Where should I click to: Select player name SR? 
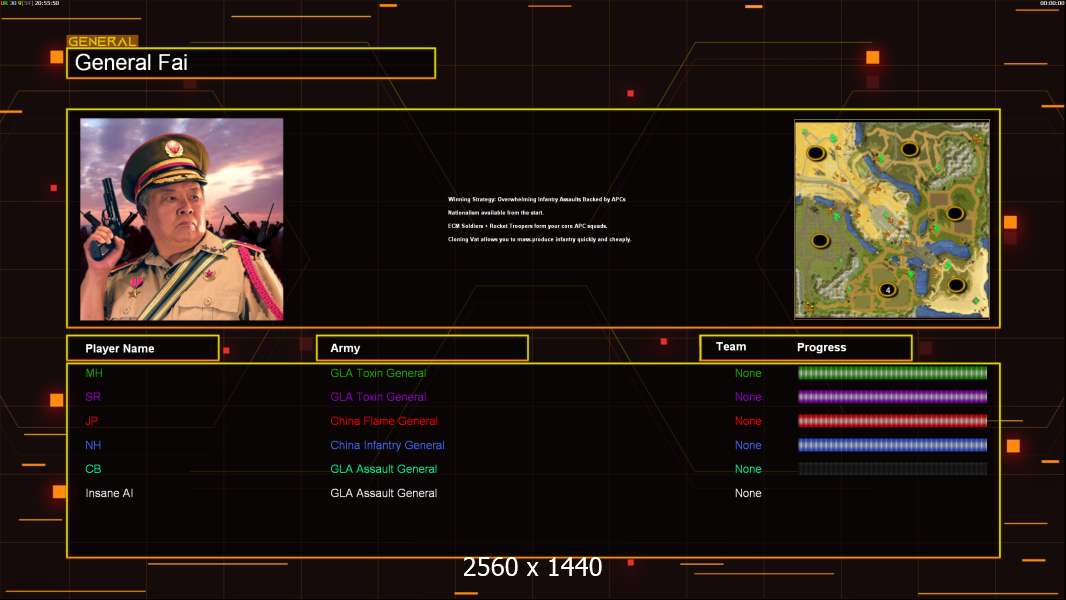[93, 397]
